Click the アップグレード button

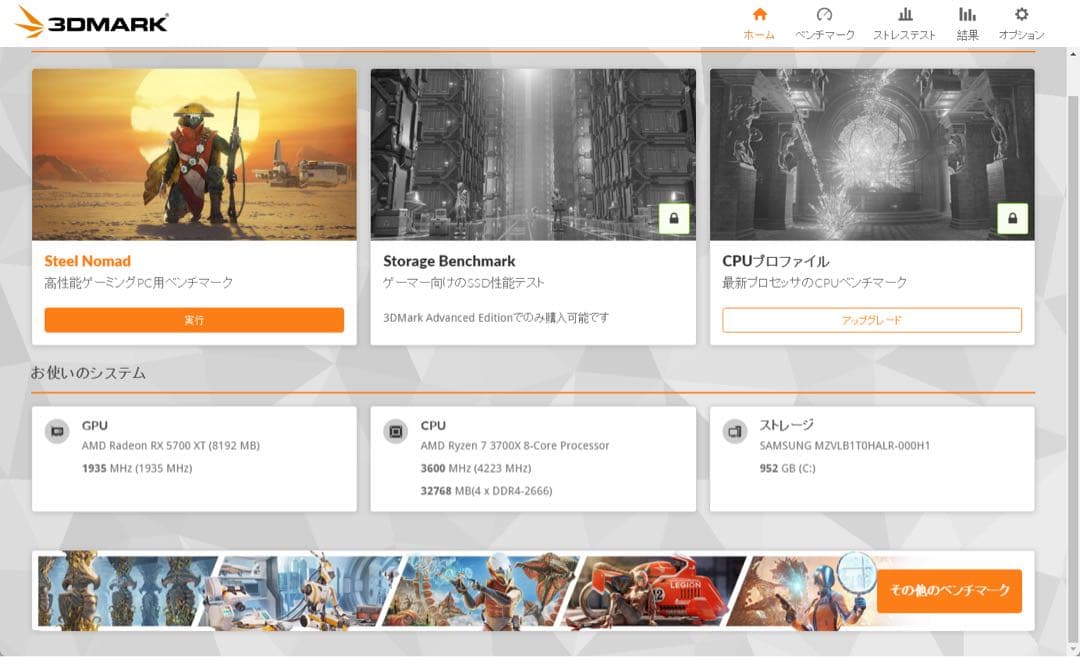(872, 320)
